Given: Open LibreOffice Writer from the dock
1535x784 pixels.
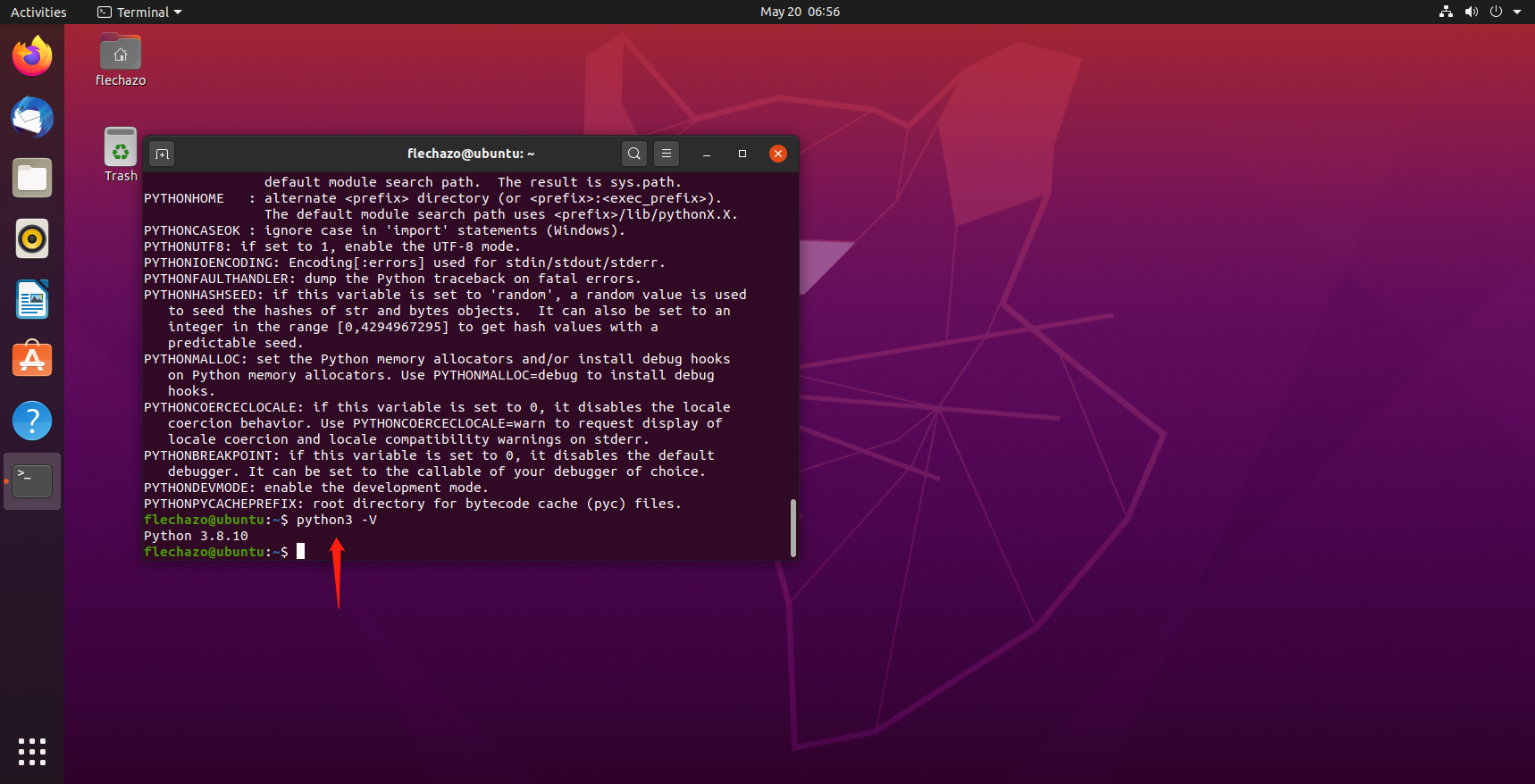Looking at the screenshot, I should pos(32,299).
